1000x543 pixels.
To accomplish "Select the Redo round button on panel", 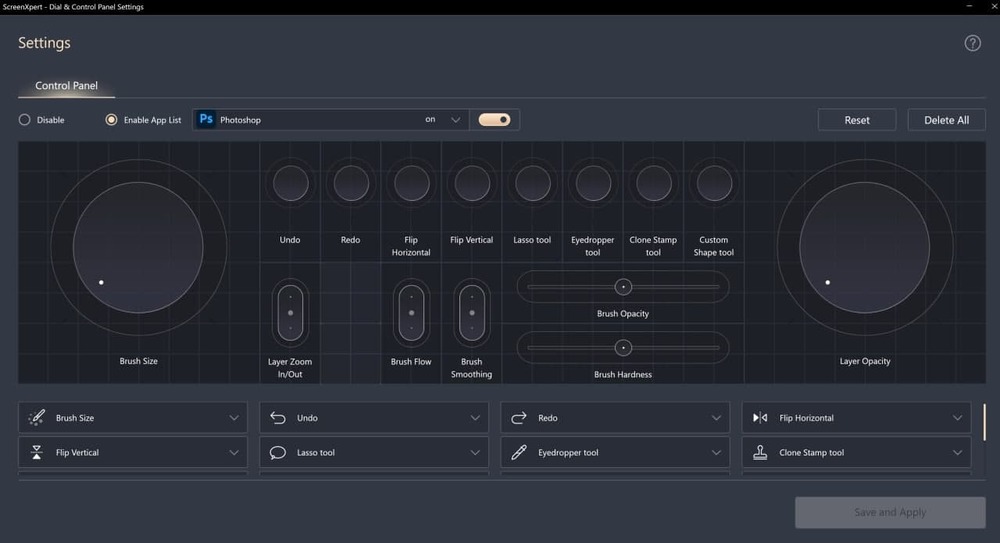I will pos(351,184).
